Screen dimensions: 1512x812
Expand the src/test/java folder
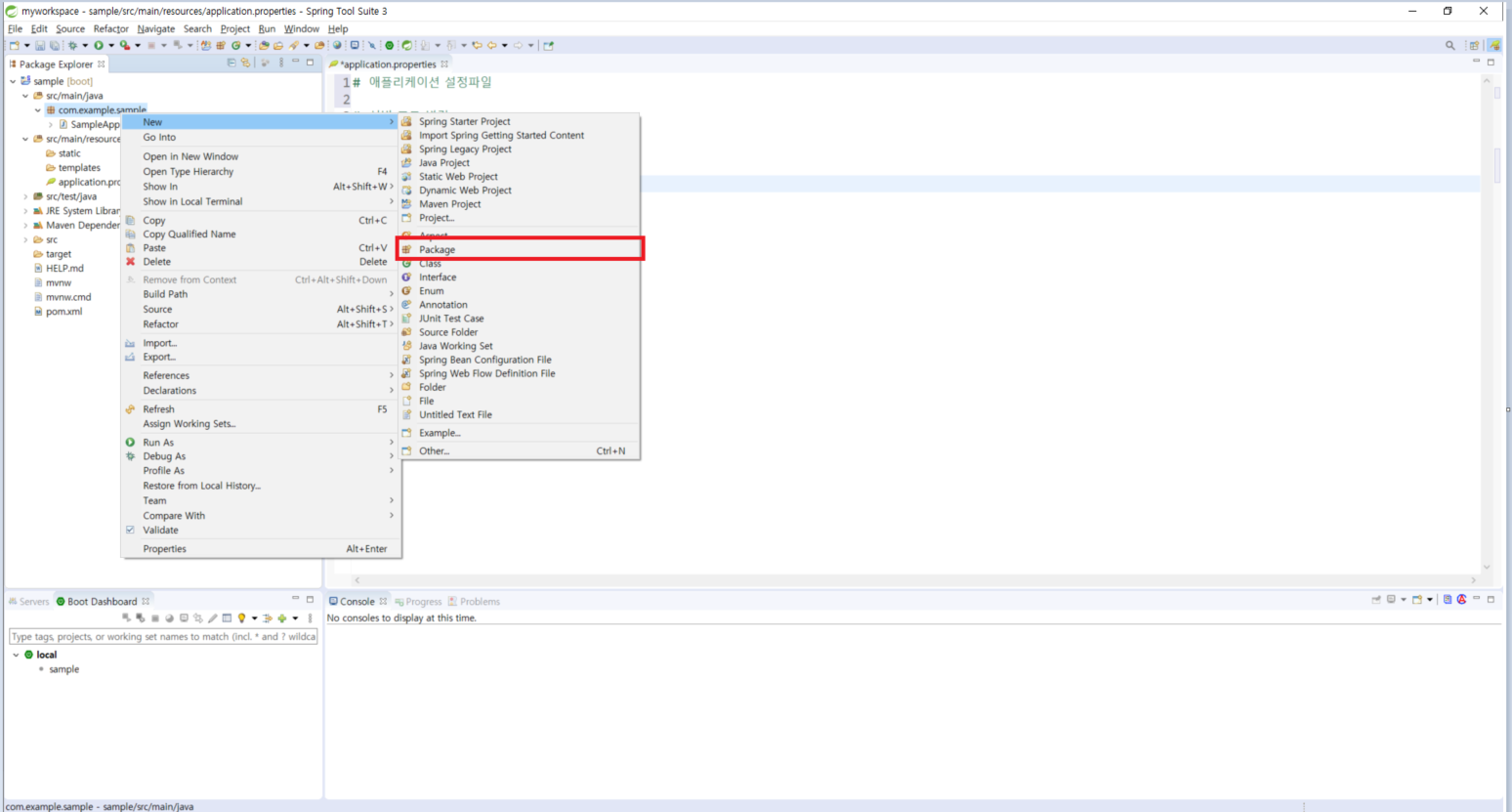(x=25, y=196)
